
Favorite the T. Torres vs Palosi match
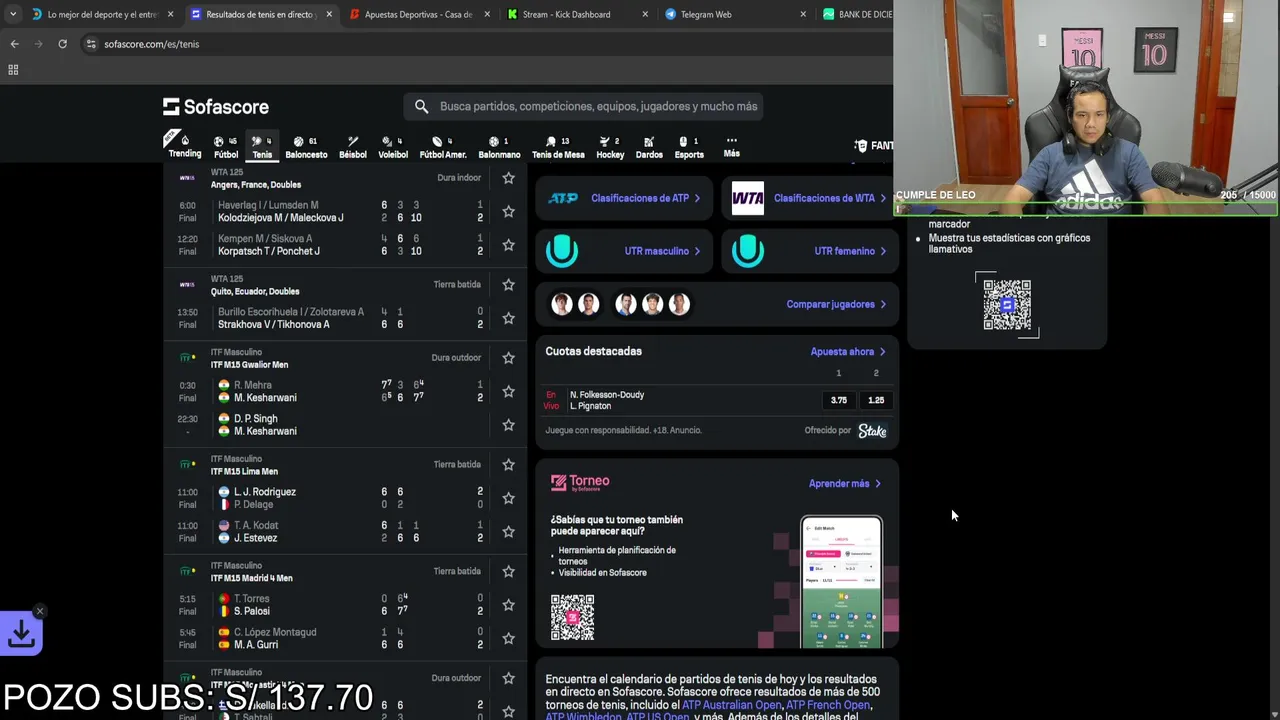(508, 605)
